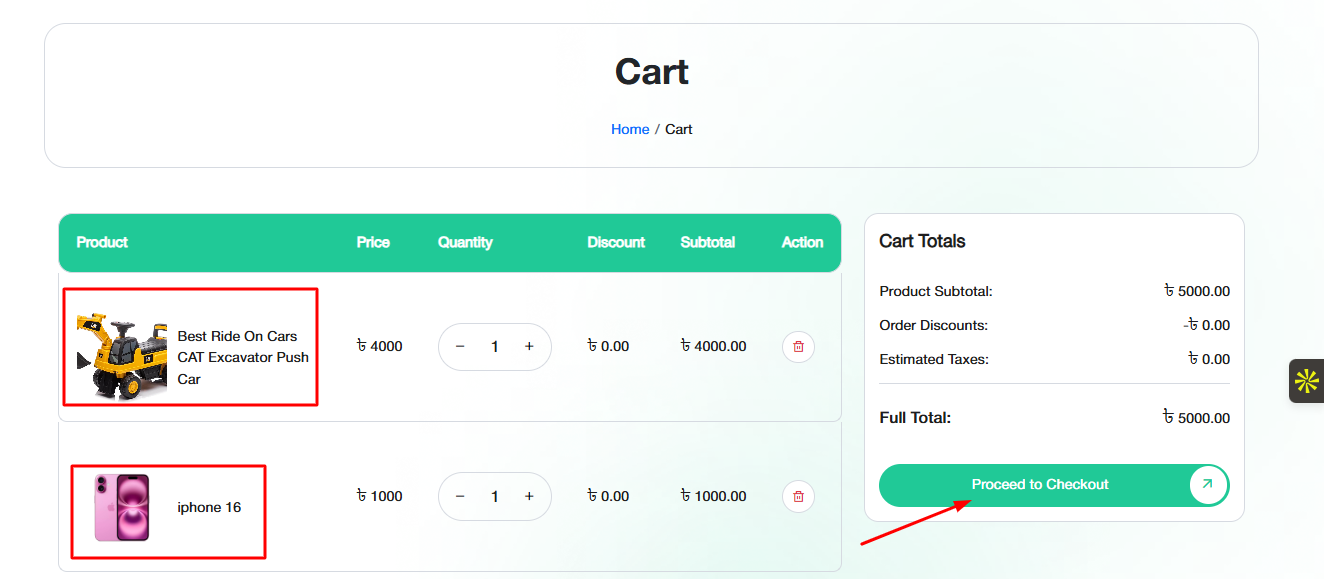Click the Quantity column header

(x=465, y=242)
